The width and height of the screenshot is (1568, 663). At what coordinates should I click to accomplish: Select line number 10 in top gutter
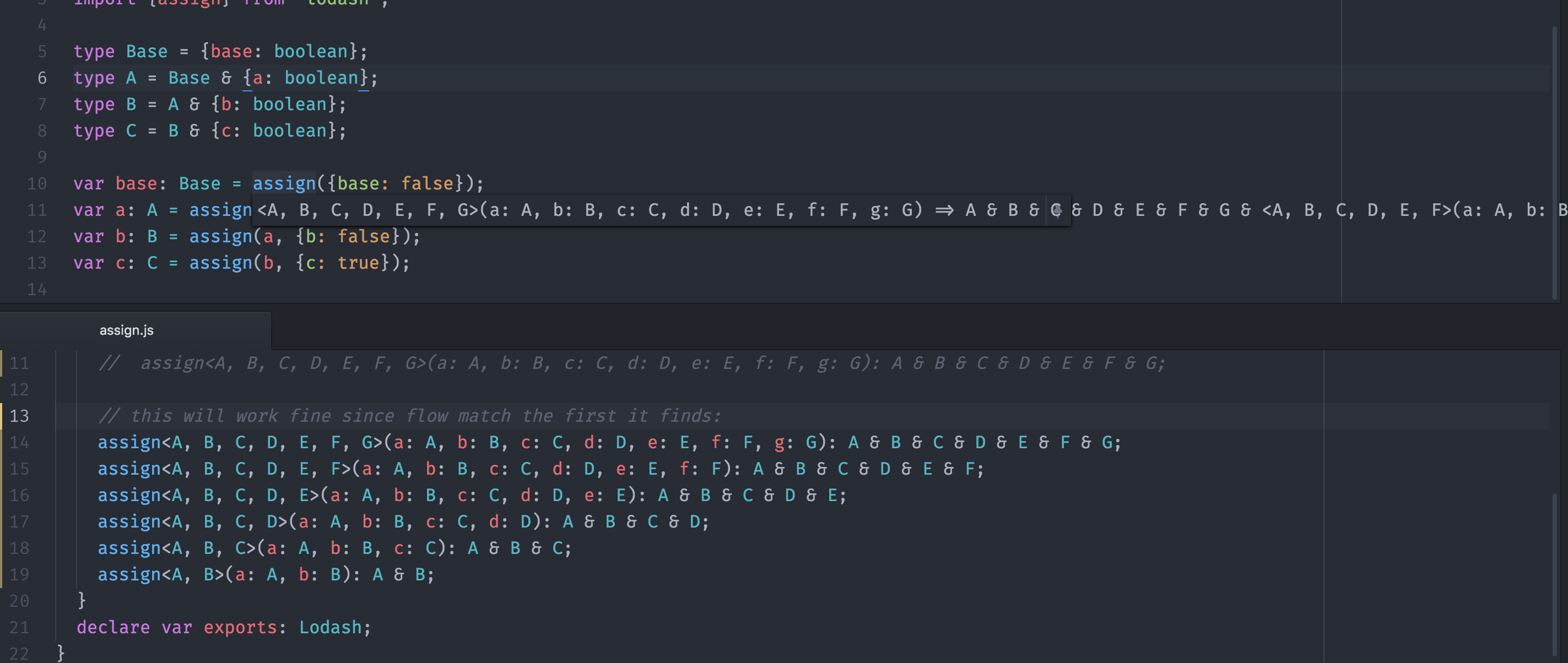coord(36,184)
